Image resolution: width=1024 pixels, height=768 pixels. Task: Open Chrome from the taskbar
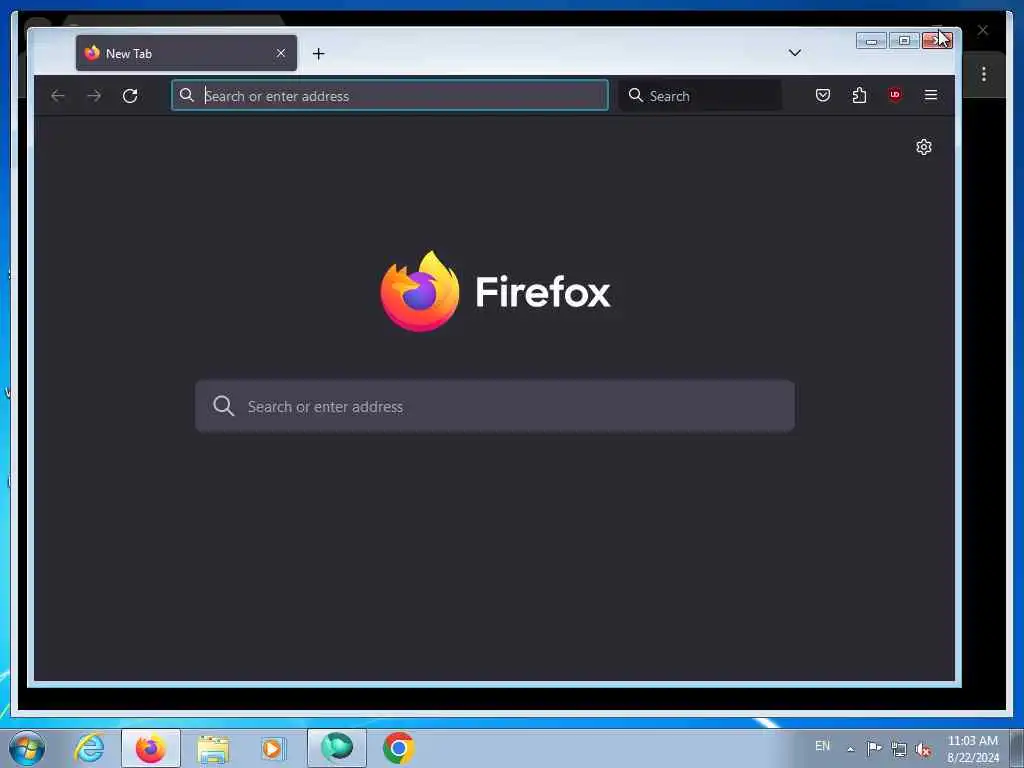tap(398, 748)
